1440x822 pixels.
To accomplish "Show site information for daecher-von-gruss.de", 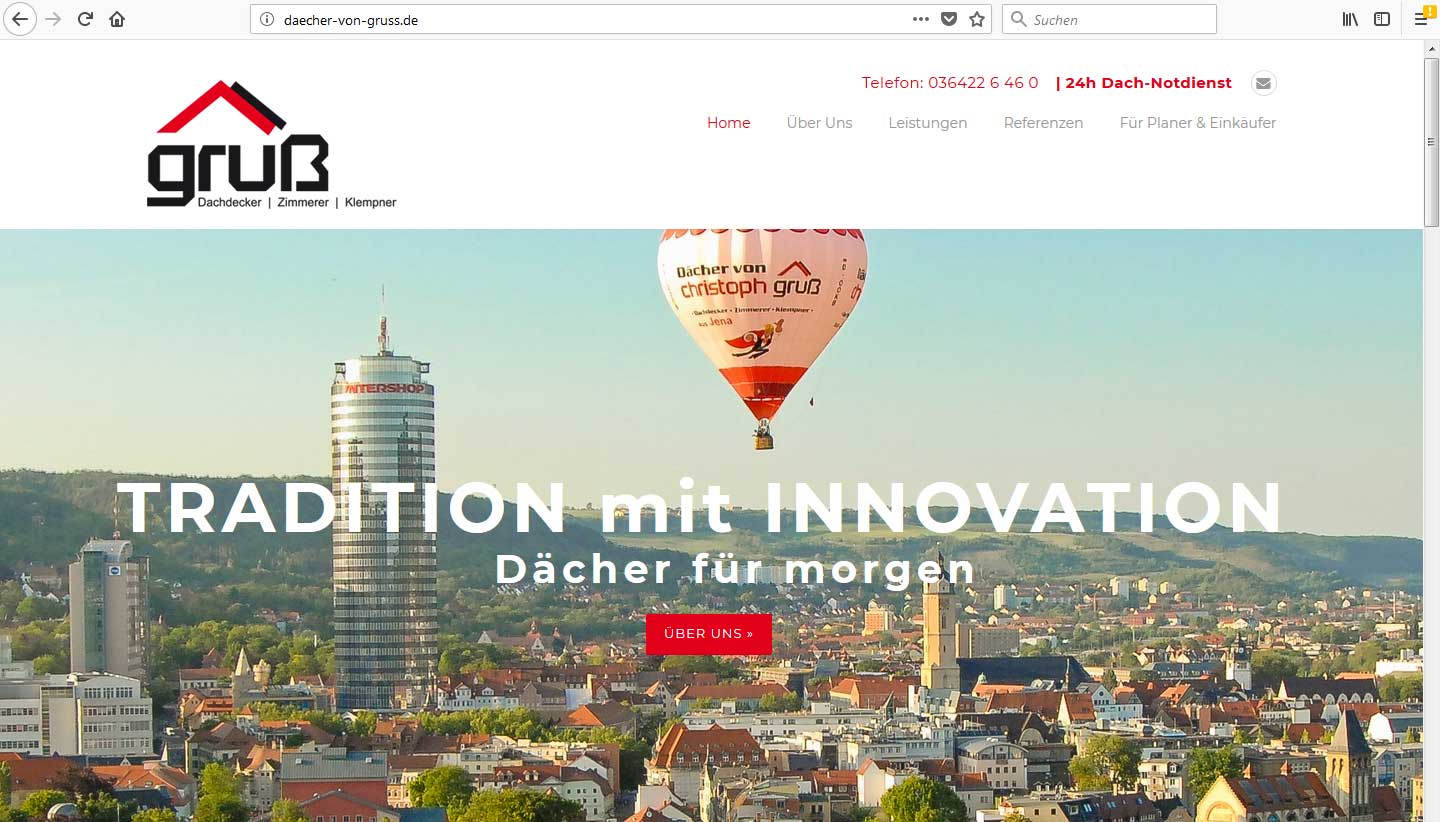I will pos(266,19).
